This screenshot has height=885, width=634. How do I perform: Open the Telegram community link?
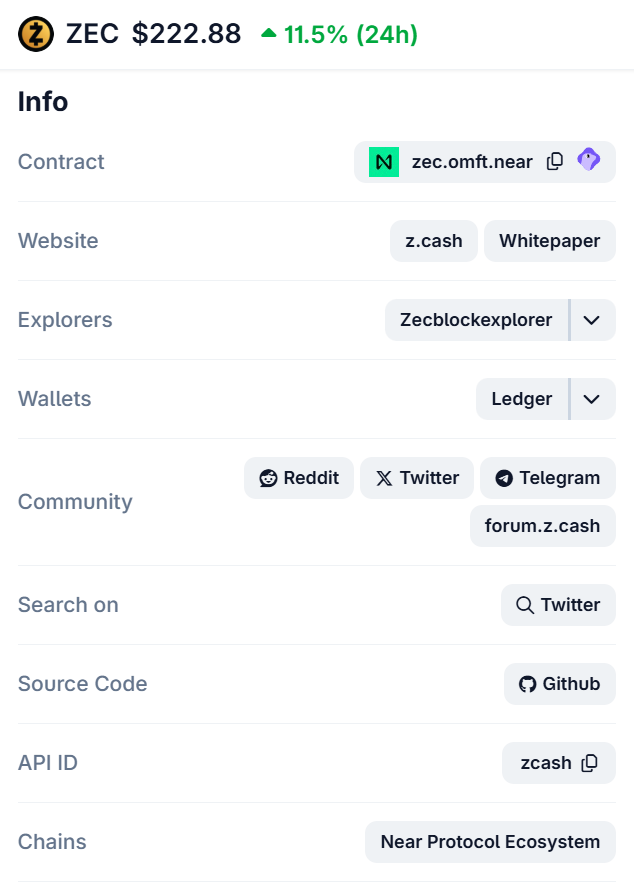tap(548, 478)
